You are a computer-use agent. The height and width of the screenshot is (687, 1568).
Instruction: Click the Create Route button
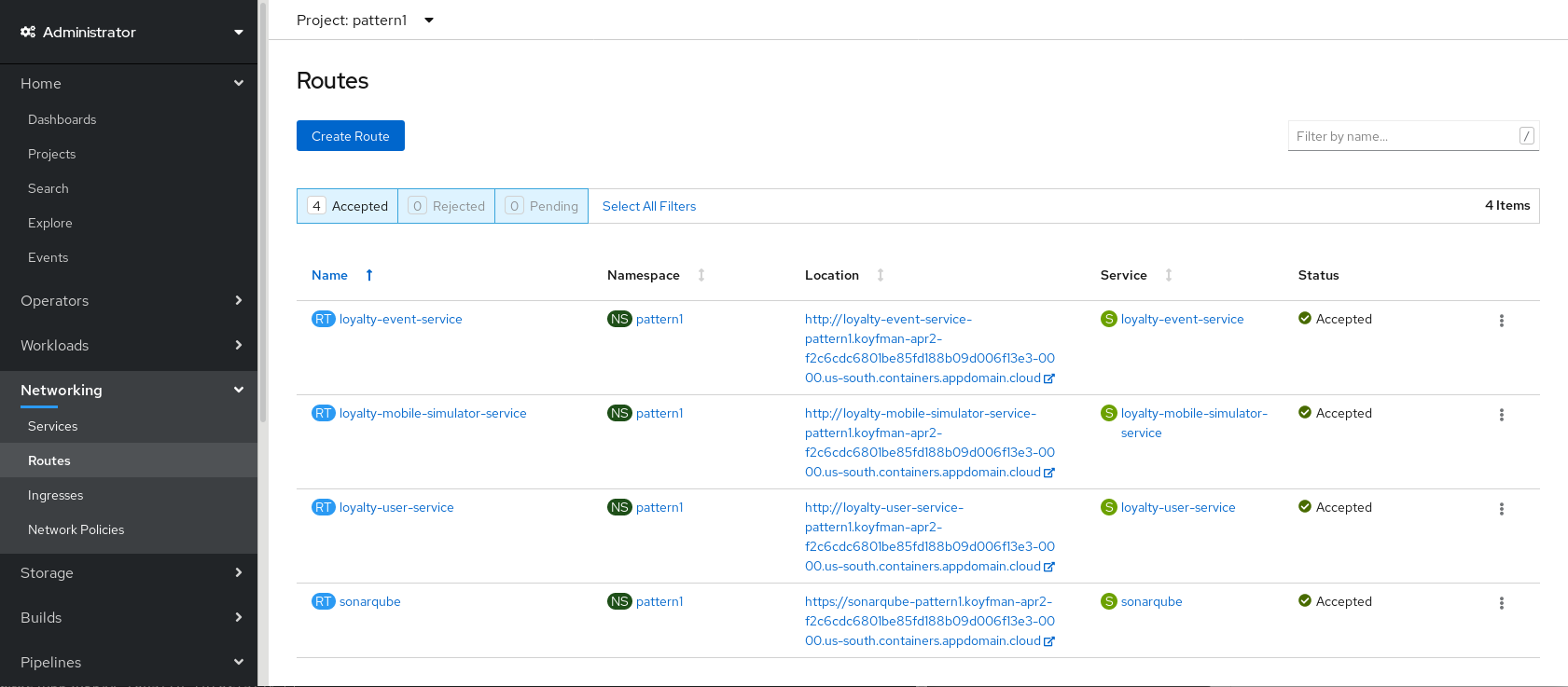coord(351,136)
